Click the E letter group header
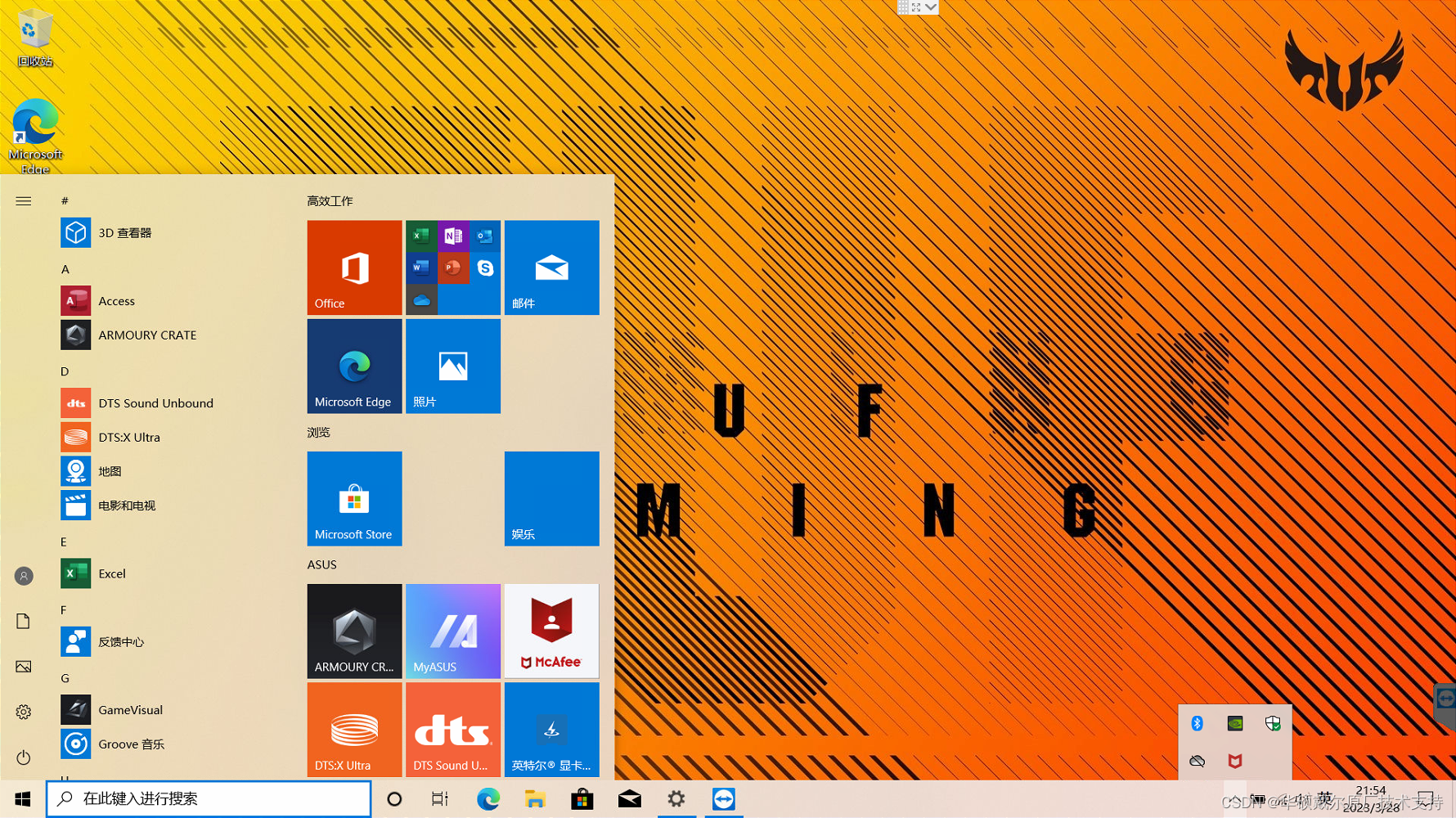This screenshot has height=818, width=1456. point(64,542)
